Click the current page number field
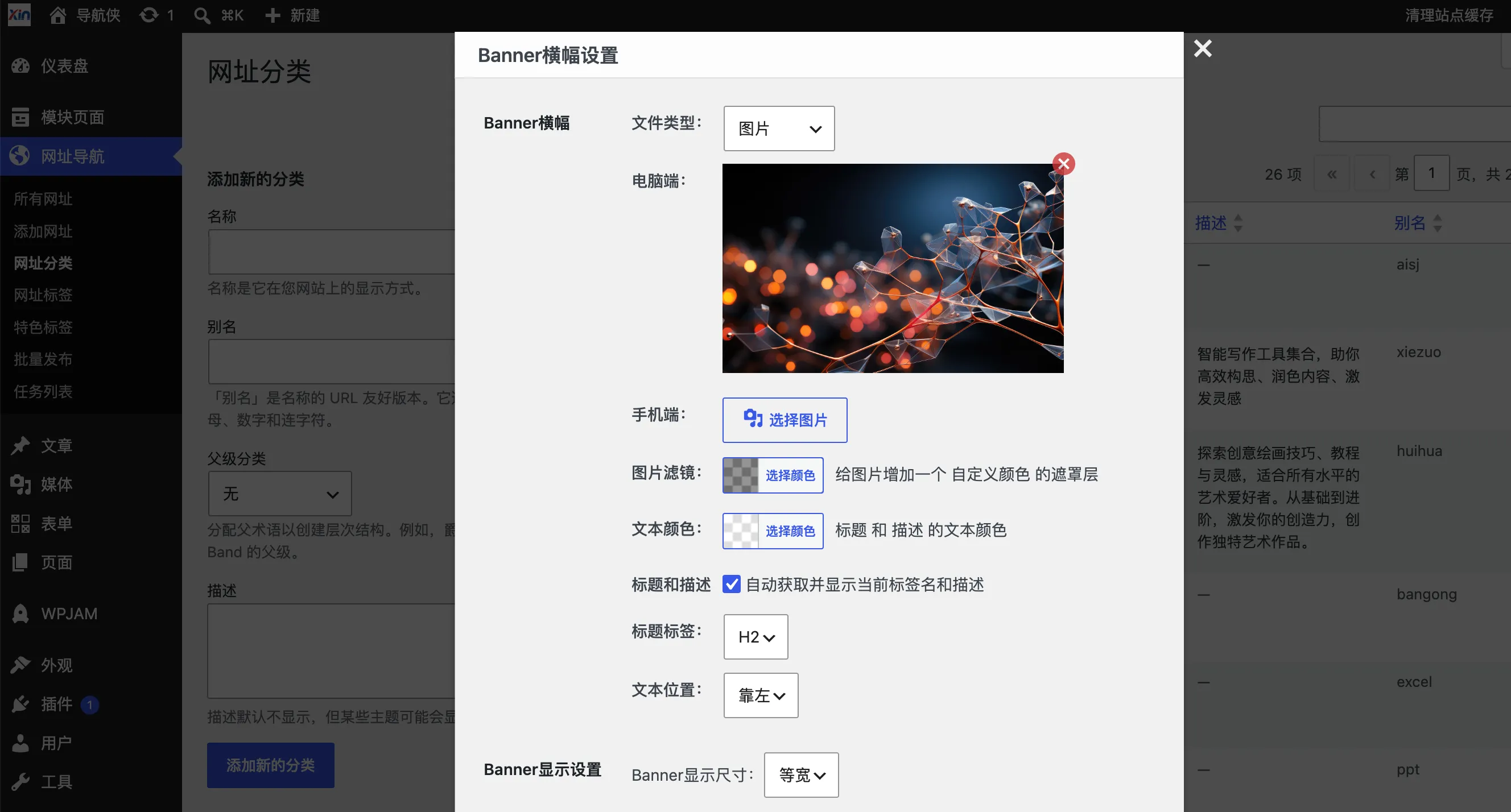Screen dimensions: 1511x812 point(1432,173)
